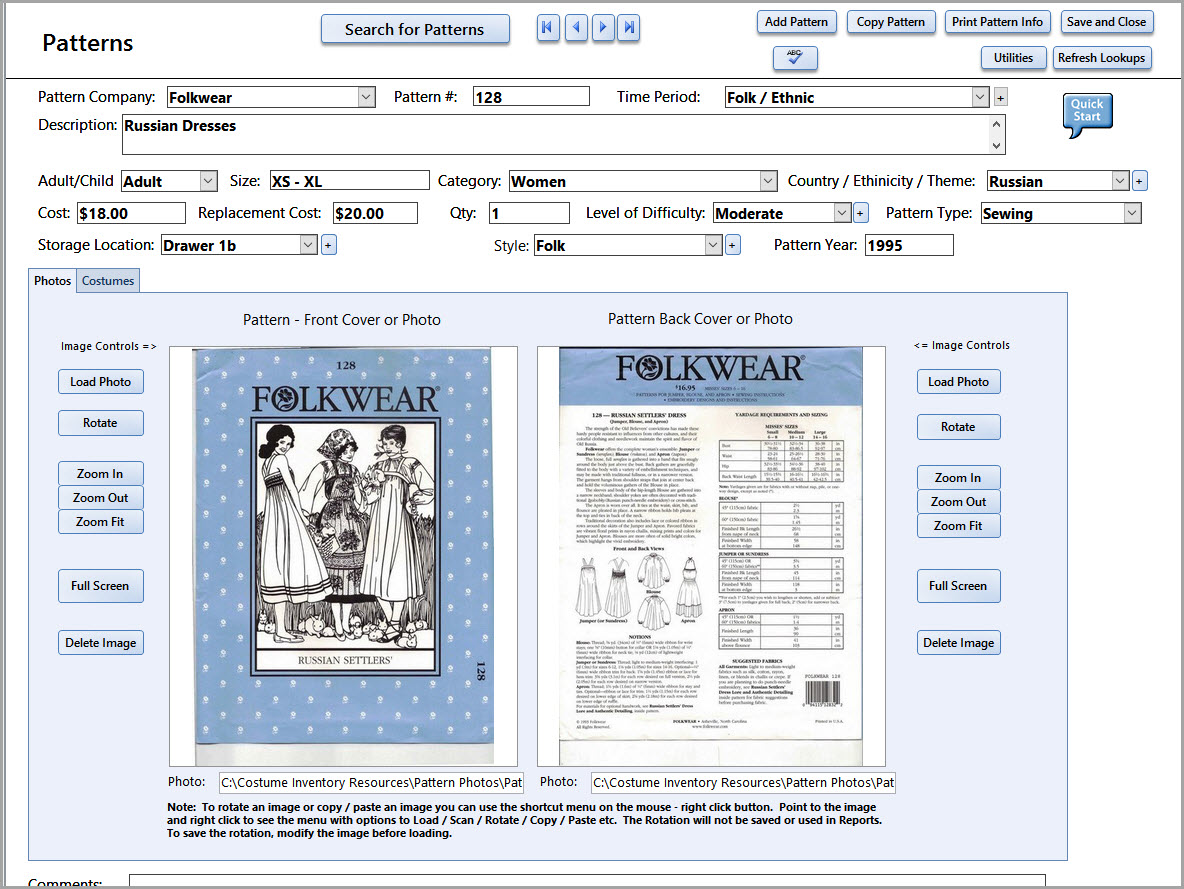This screenshot has height=889, width=1184.
Task: Expand the Pattern Company dropdown
Action: click(366, 97)
